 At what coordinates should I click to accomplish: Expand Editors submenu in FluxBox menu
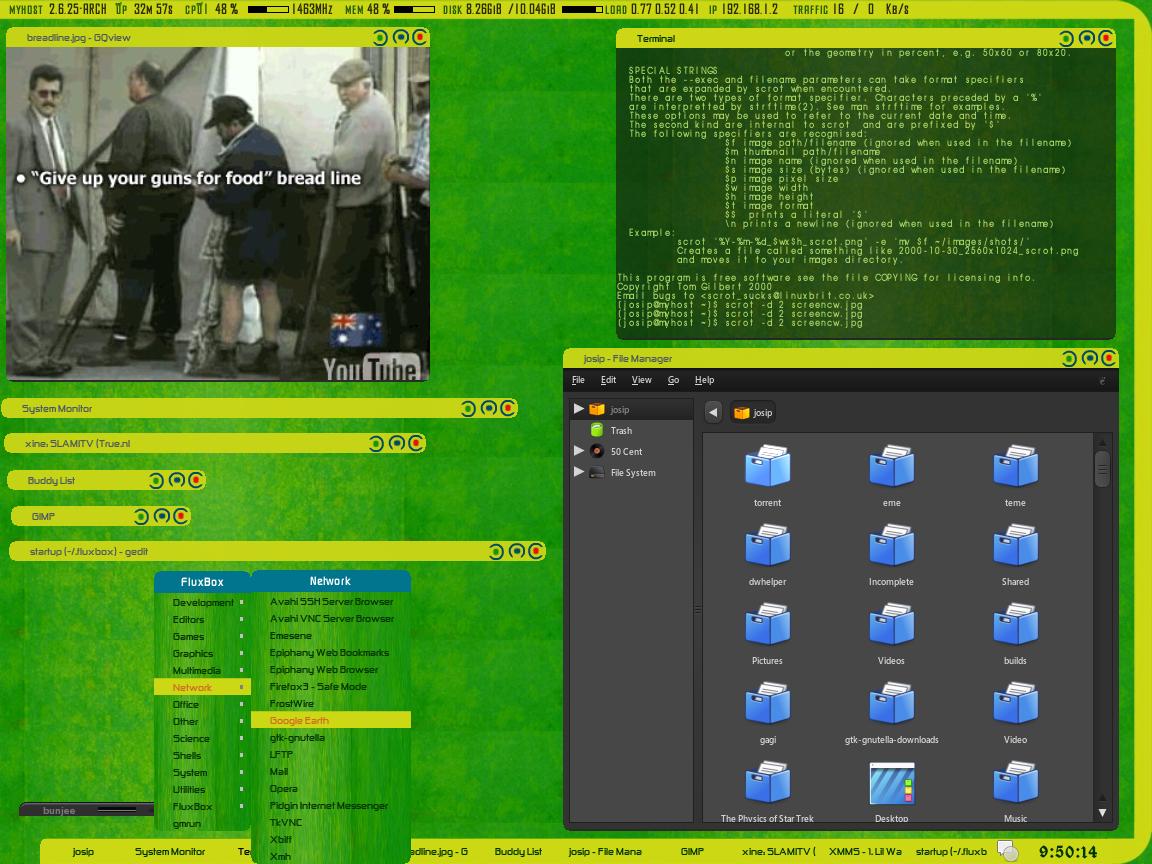(203, 619)
